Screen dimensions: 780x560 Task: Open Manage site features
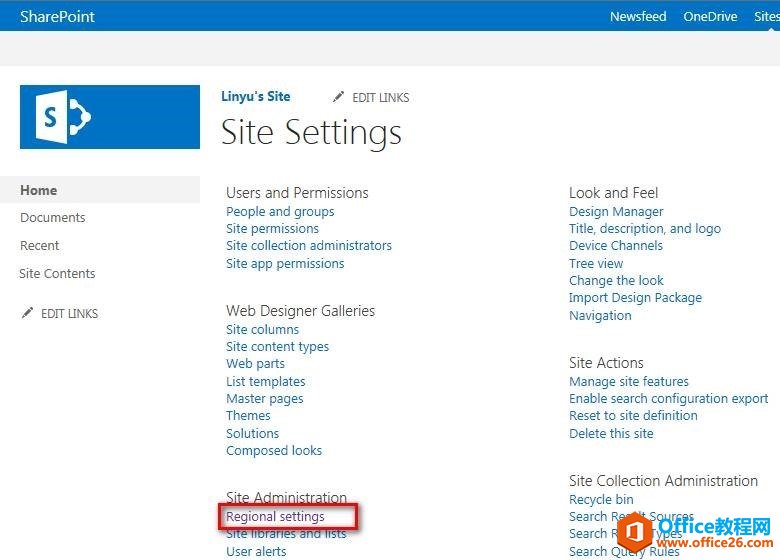[x=629, y=381]
